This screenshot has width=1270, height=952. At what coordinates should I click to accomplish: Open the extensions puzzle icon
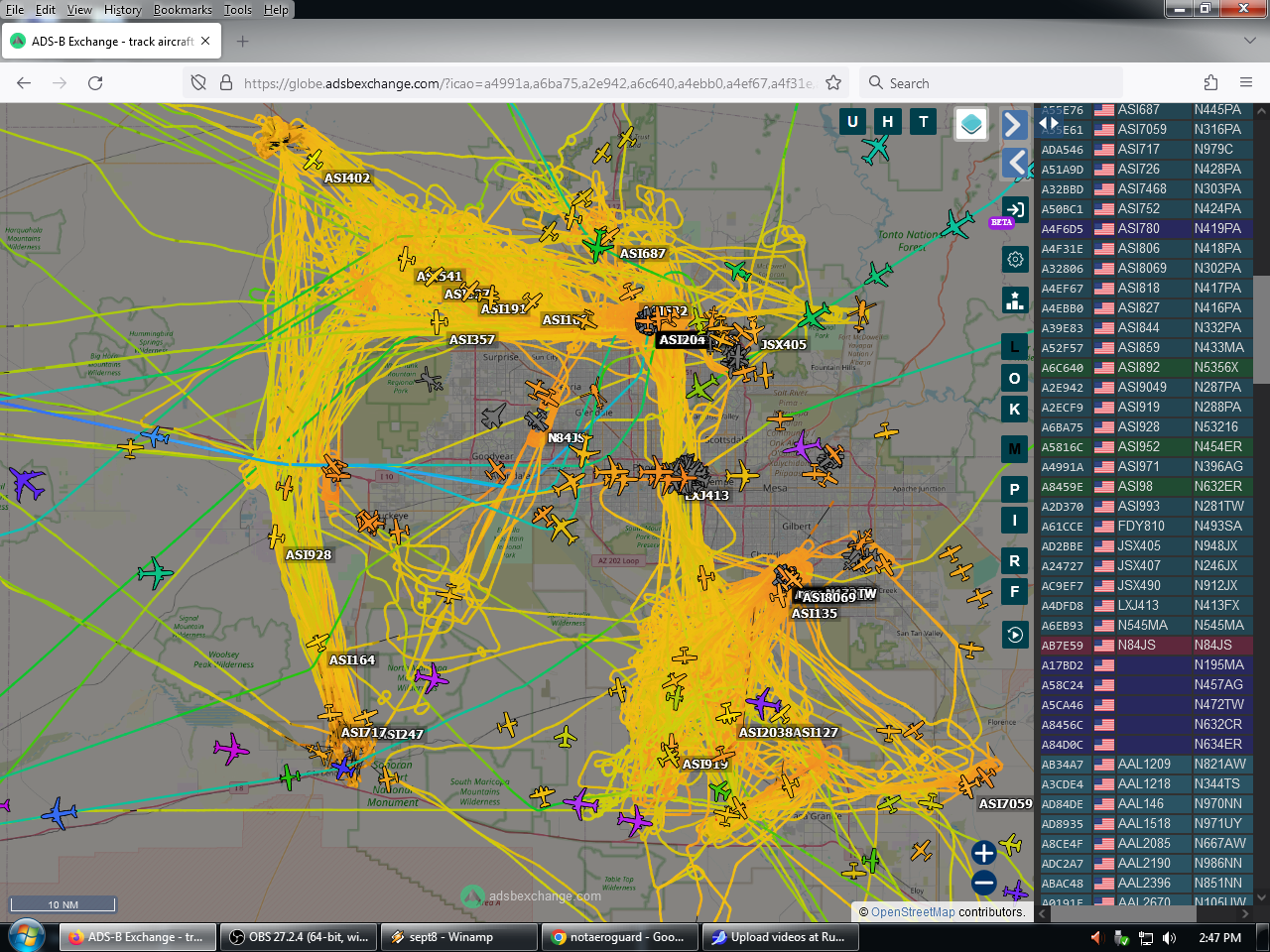pos(1210,83)
